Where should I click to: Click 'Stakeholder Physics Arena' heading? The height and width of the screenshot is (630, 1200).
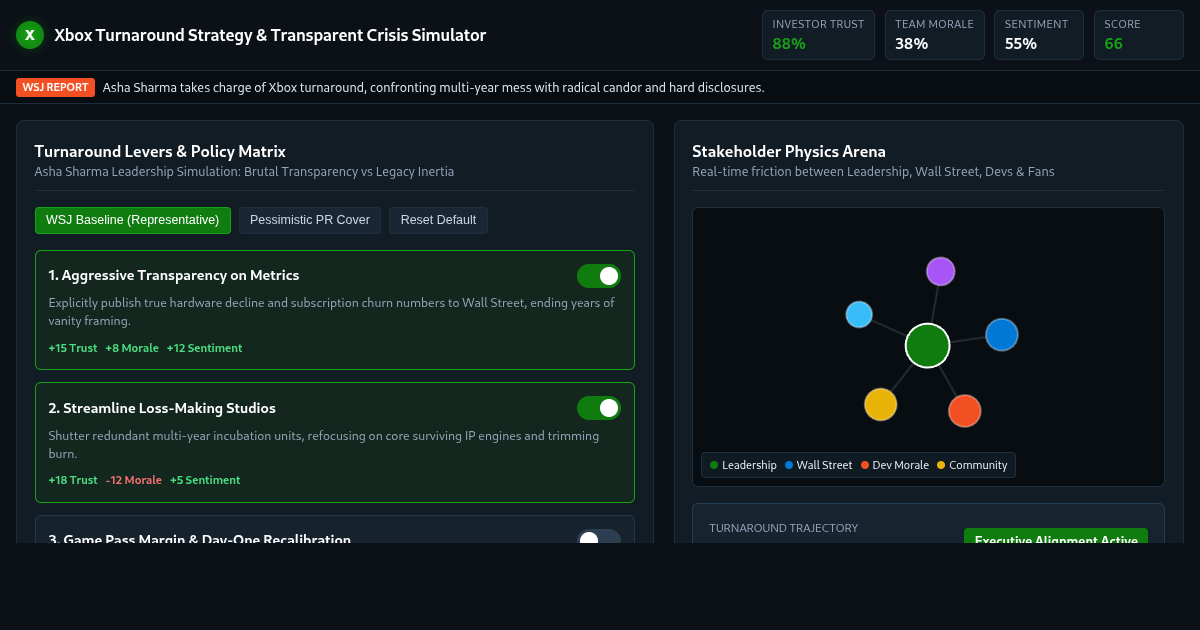(789, 151)
